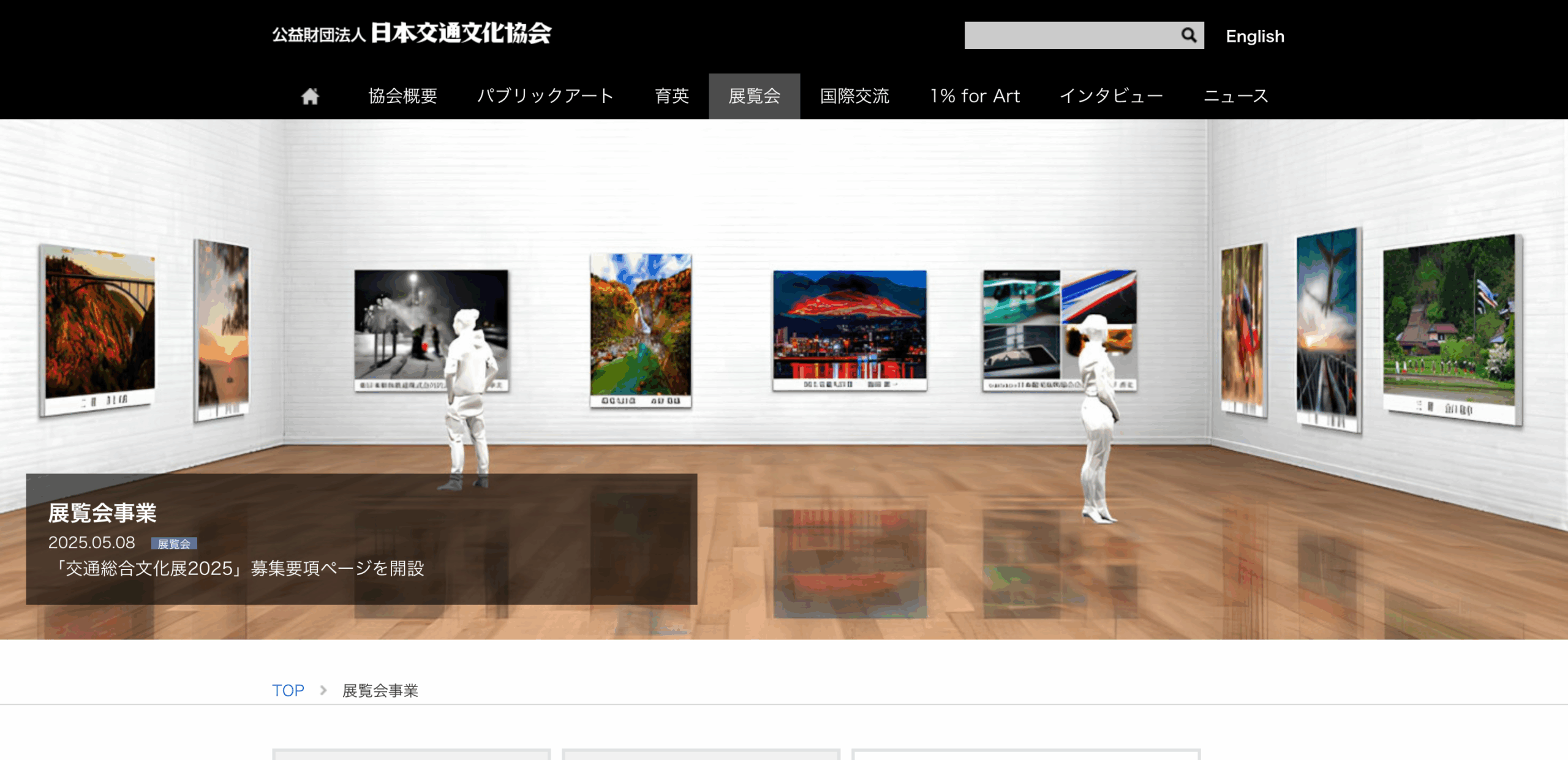
Task: Click the autumn waterfall painting
Action: point(641,331)
